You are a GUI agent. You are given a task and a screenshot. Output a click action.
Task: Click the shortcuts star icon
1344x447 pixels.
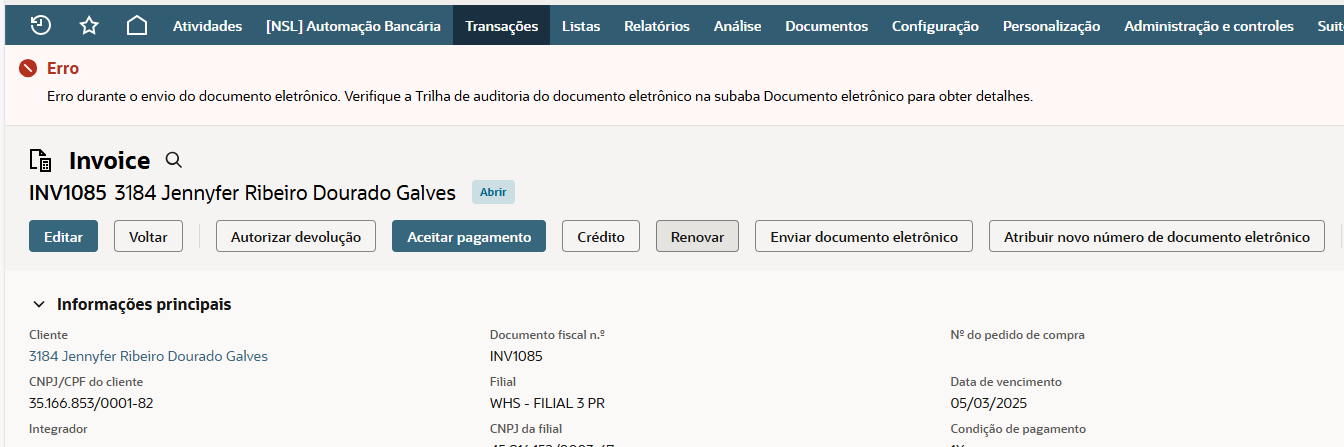[x=89, y=26]
